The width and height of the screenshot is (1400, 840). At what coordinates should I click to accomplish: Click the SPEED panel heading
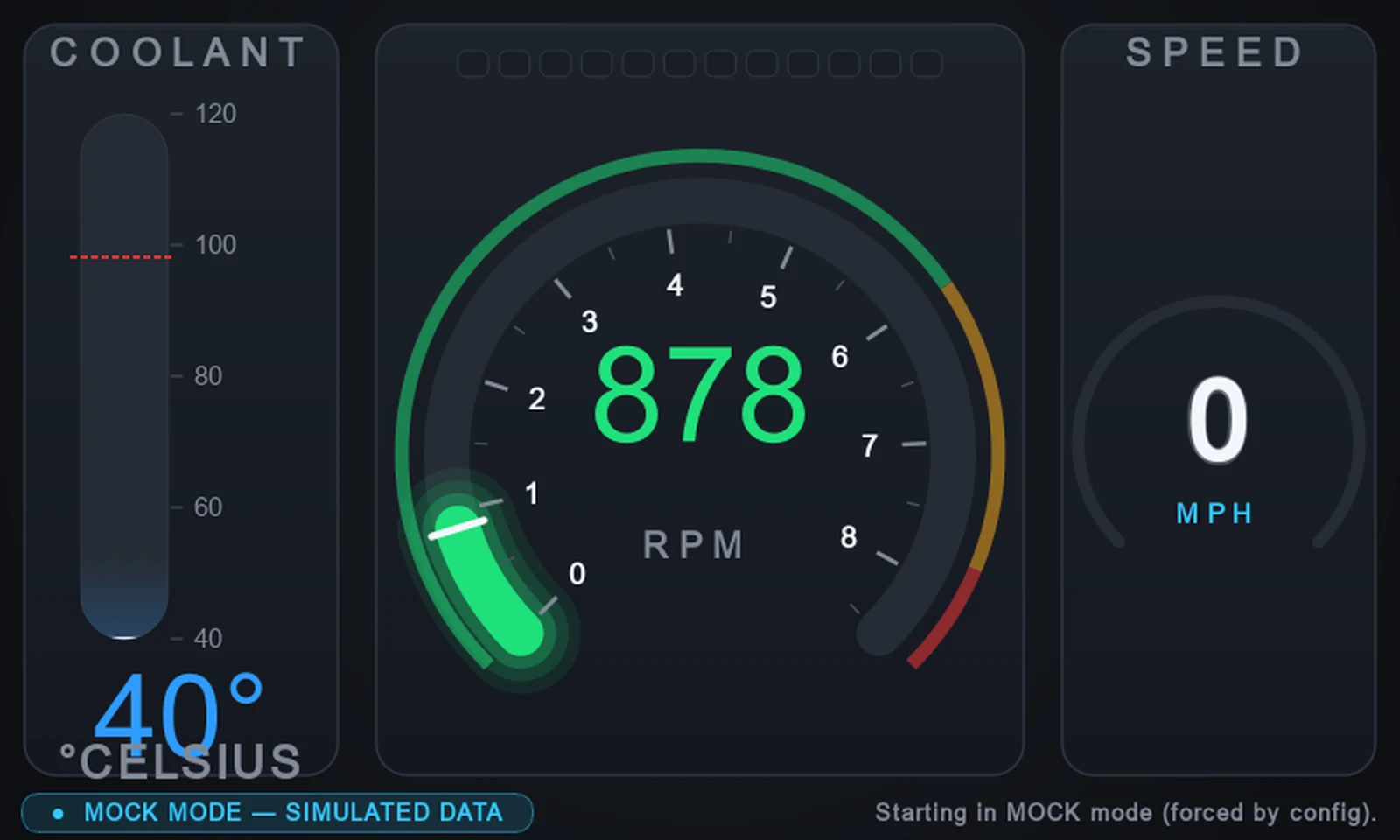pyautogui.click(x=1215, y=52)
